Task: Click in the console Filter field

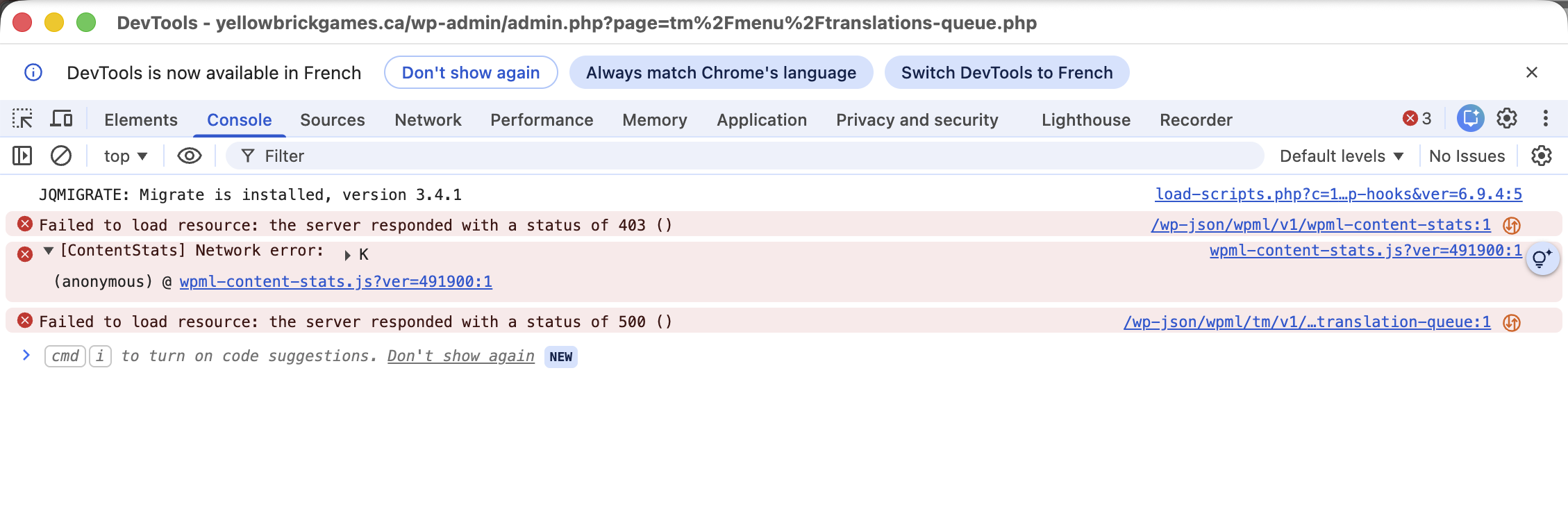Action: click(744, 156)
